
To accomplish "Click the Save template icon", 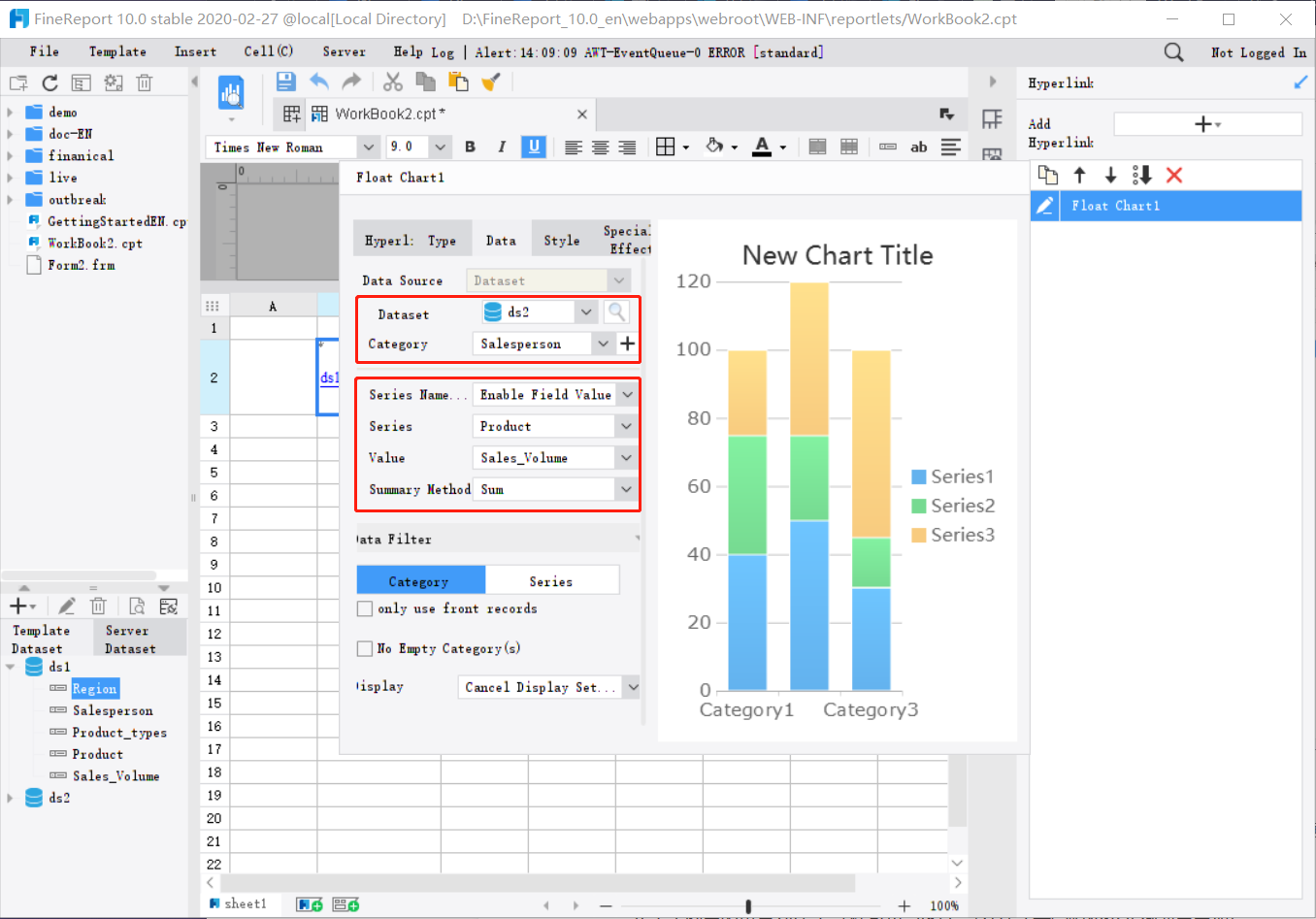I will click(x=285, y=82).
